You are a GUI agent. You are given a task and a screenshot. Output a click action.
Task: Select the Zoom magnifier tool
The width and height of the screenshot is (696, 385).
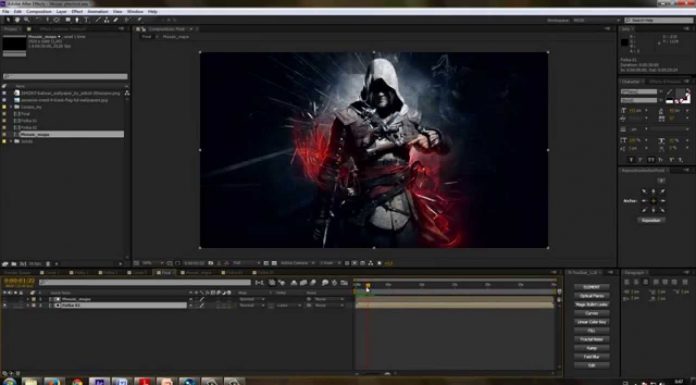tap(27, 20)
